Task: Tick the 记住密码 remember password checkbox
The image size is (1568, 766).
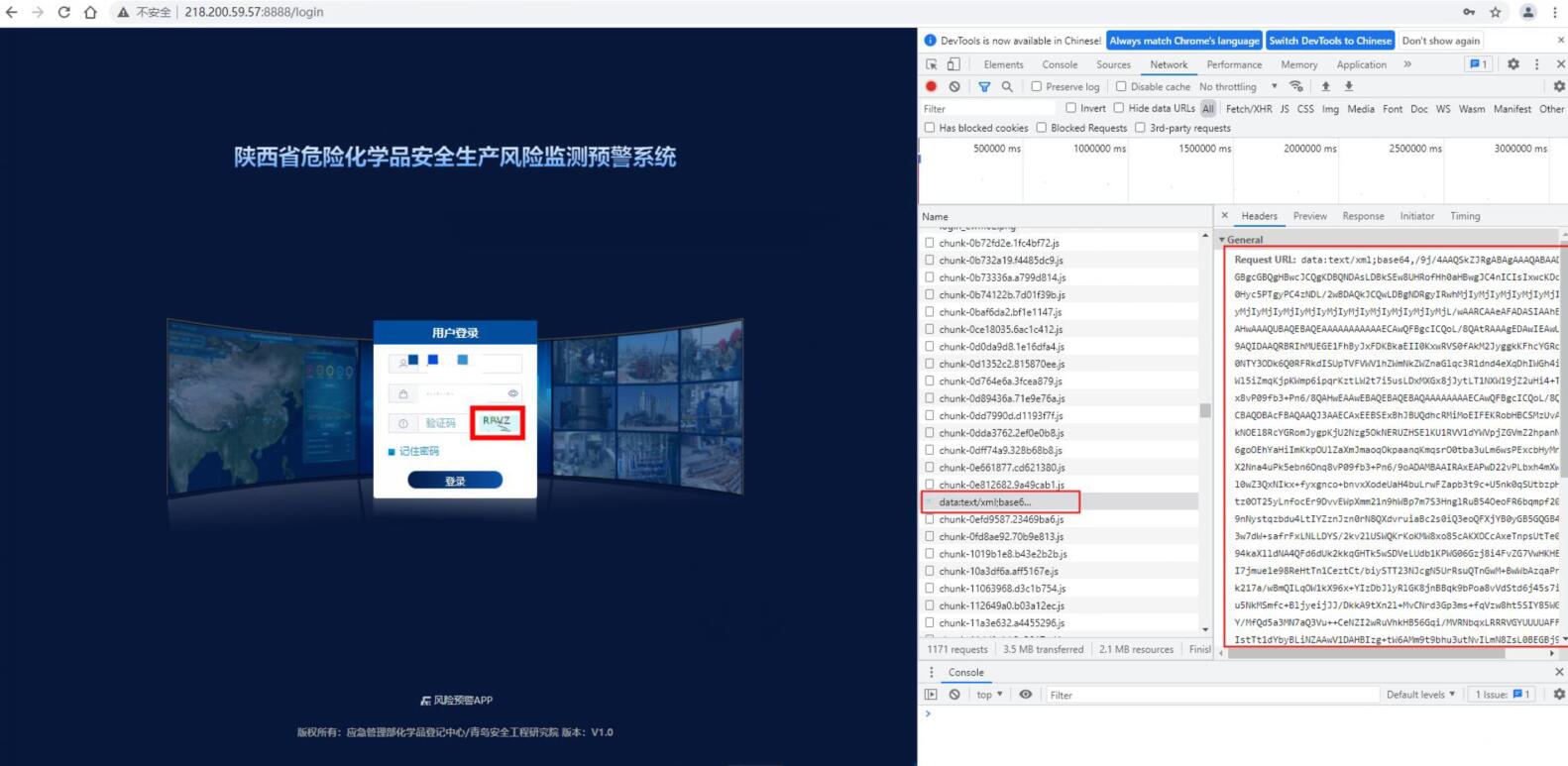Action: (x=392, y=452)
